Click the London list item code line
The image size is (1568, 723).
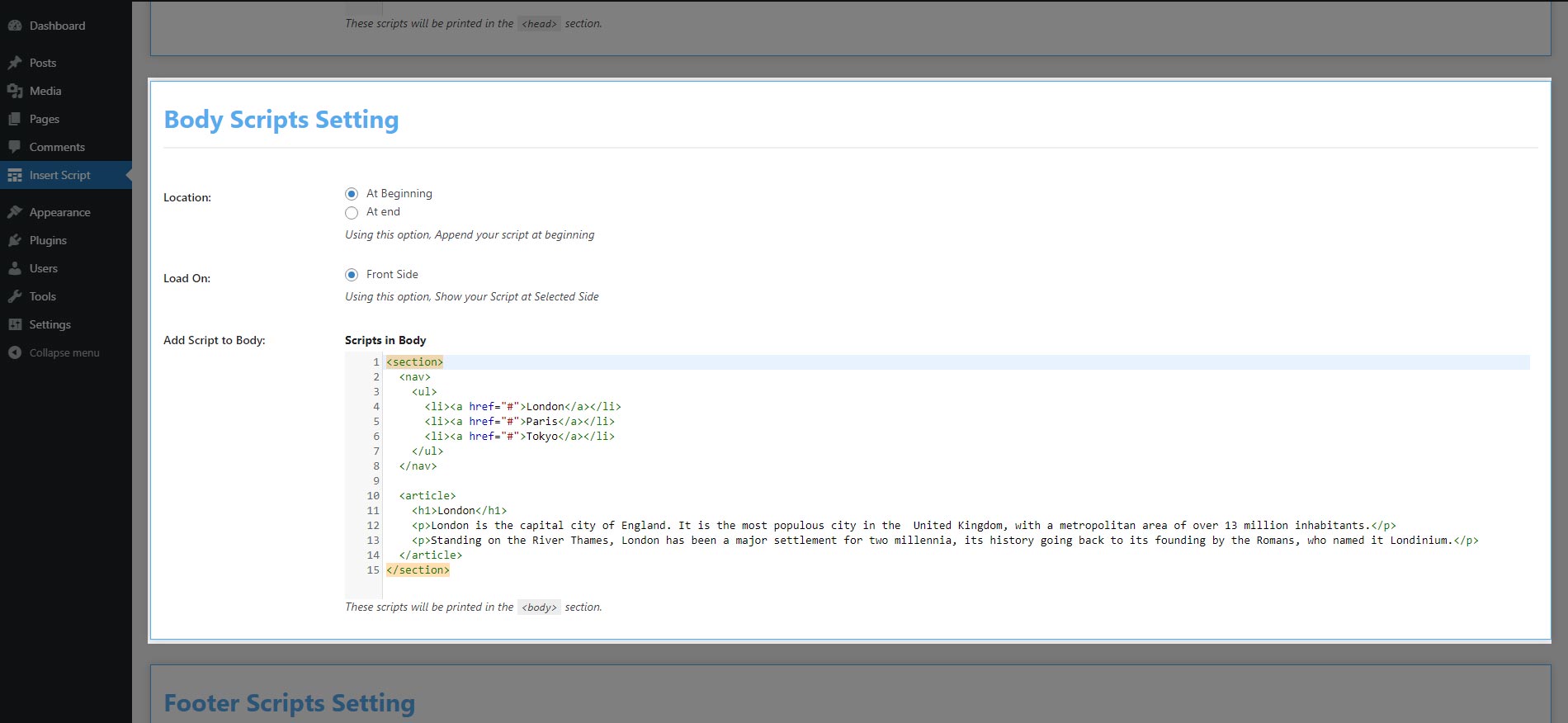click(x=522, y=407)
